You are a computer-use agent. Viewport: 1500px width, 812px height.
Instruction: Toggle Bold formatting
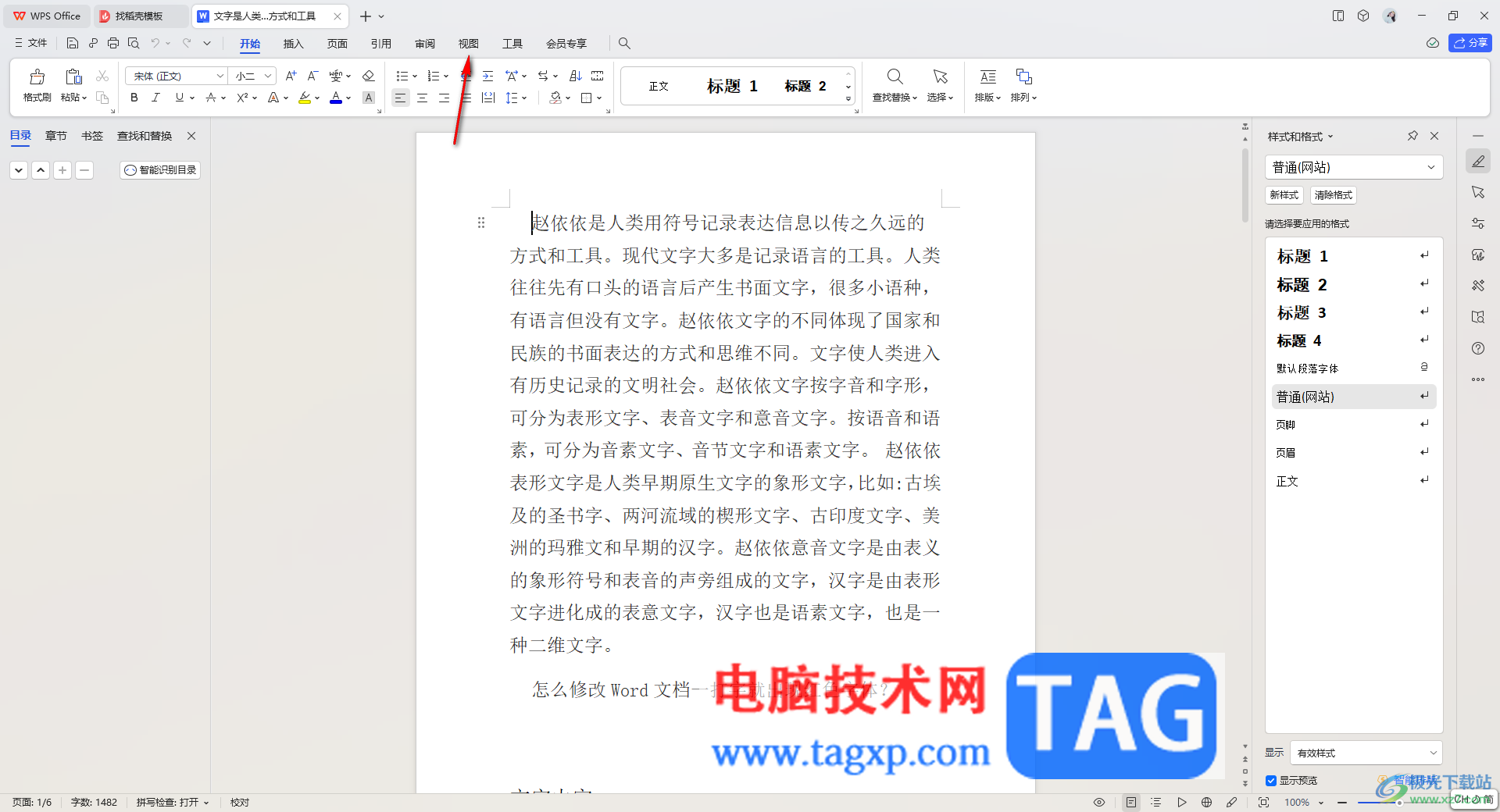(x=134, y=98)
